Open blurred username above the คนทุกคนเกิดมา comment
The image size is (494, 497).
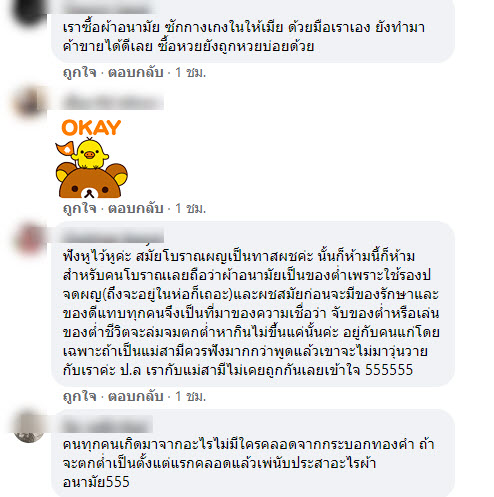click(107, 424)
